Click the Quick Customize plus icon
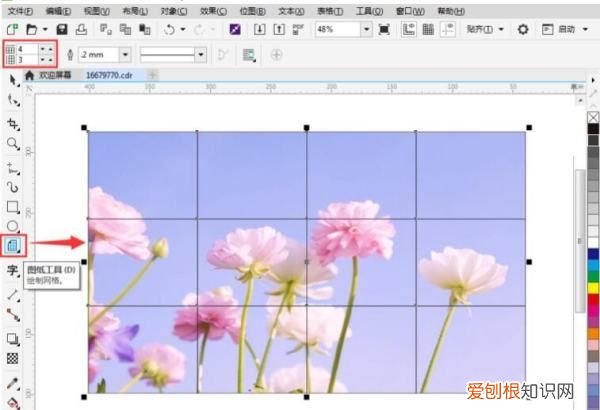 click(x=276, y=55)
